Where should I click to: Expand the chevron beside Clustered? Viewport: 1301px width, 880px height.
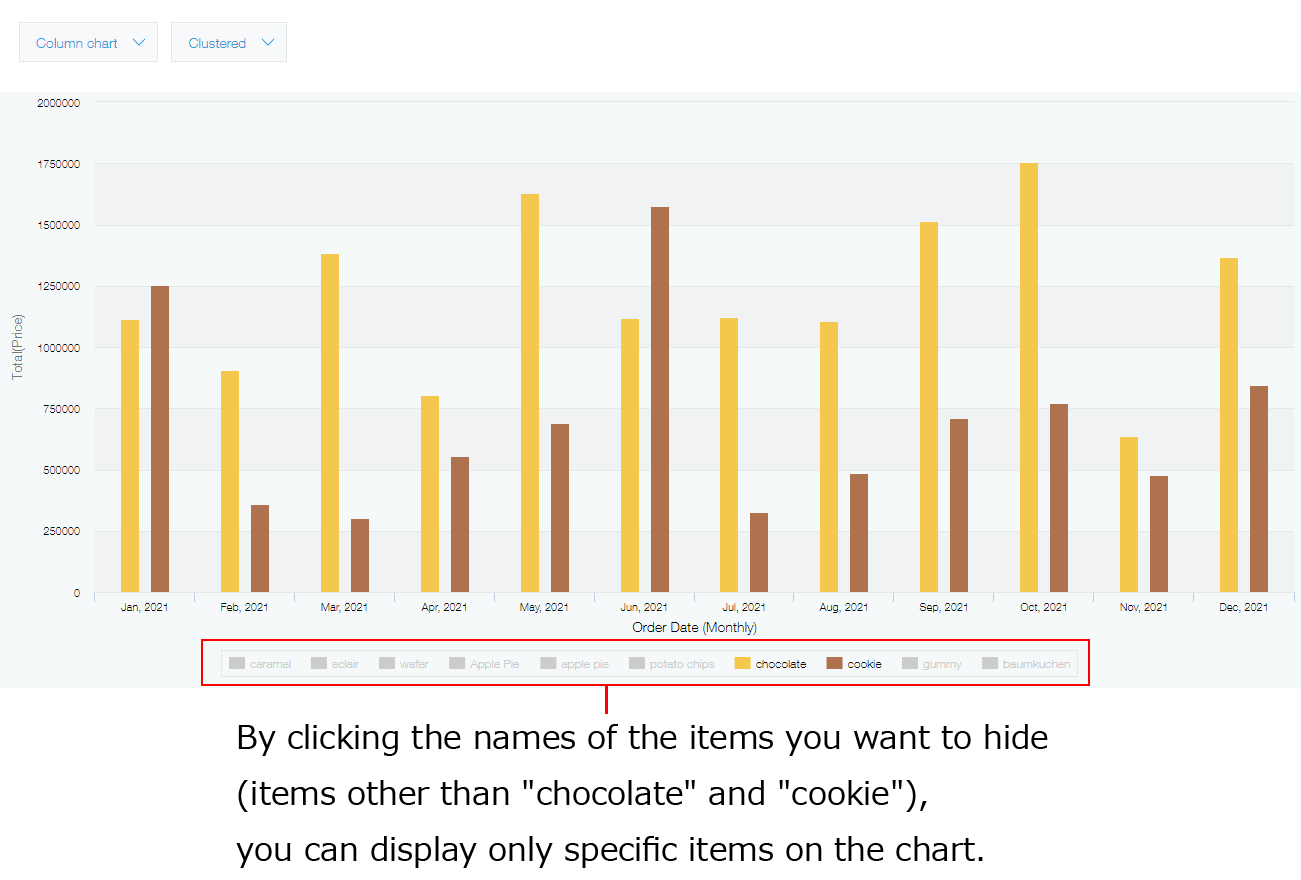[267, 42]
